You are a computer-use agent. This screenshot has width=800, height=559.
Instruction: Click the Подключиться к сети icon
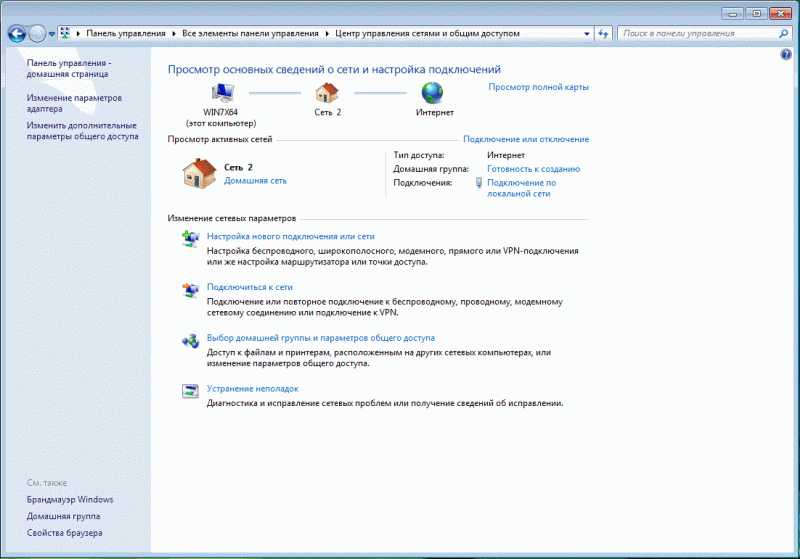point(190,290)
